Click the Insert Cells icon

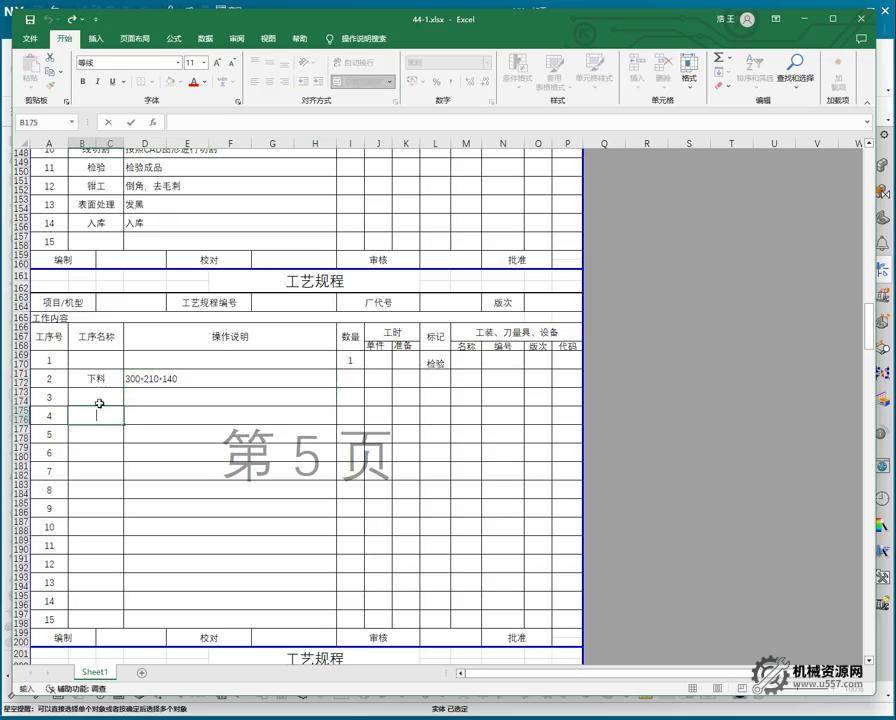click(634, 65)
